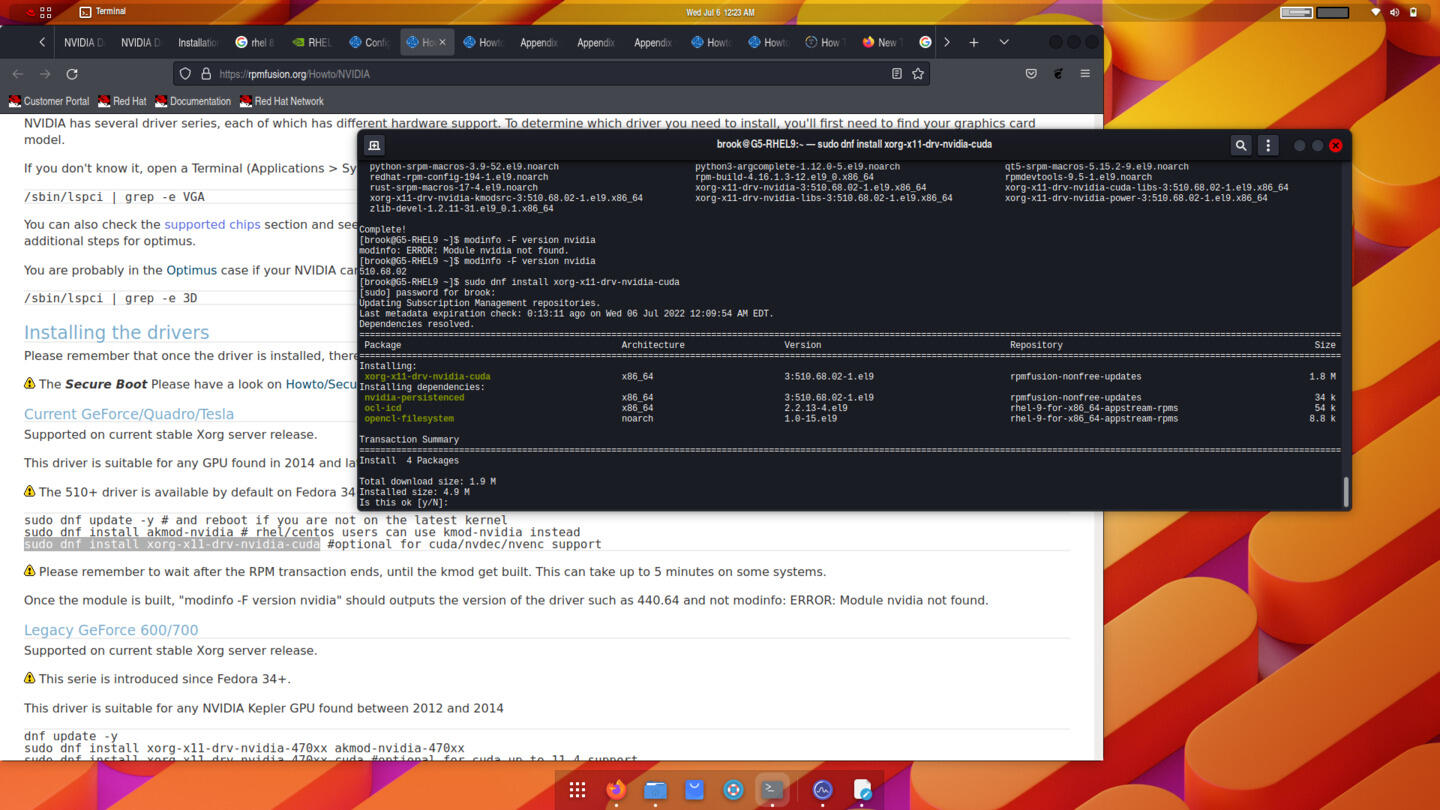Viewport: 1440px width, 810px height.
Task: Open the terminal search tool
Action: pos(1241,145)
